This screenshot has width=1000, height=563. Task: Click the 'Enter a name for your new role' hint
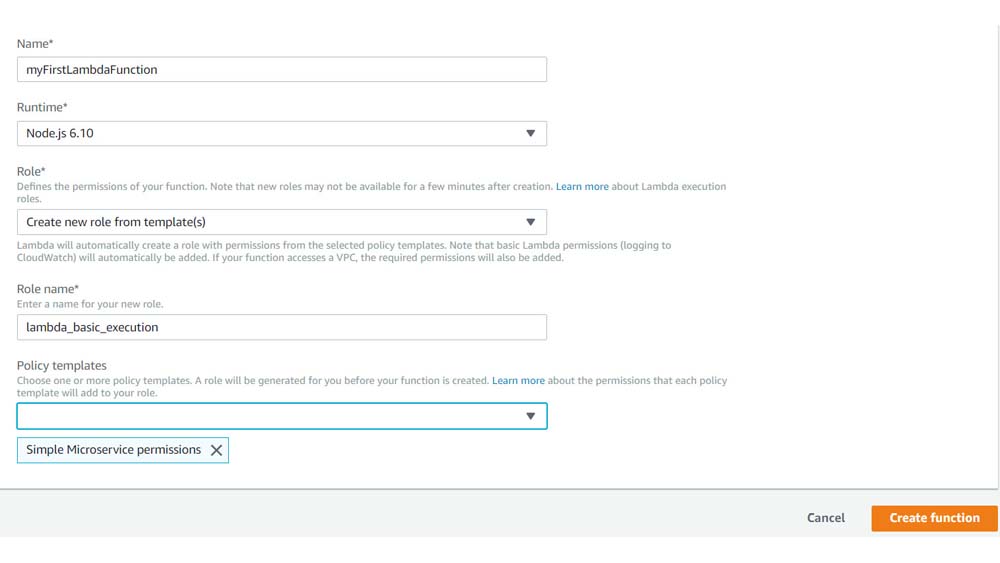(x=90, y=303)
